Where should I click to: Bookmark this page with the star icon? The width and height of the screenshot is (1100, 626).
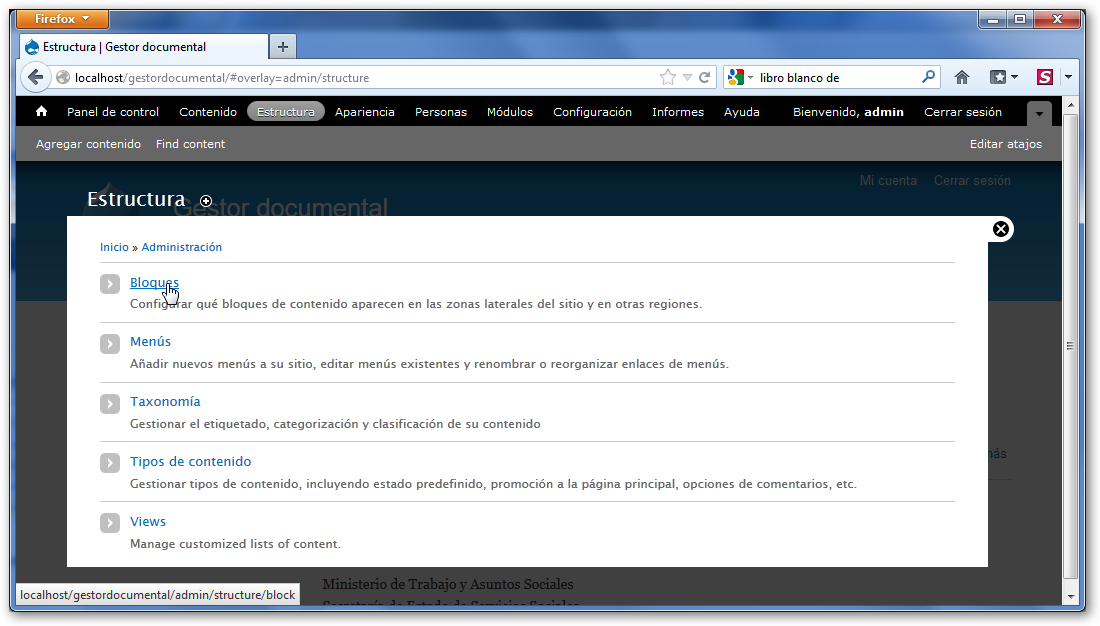[x=667, y=77]
